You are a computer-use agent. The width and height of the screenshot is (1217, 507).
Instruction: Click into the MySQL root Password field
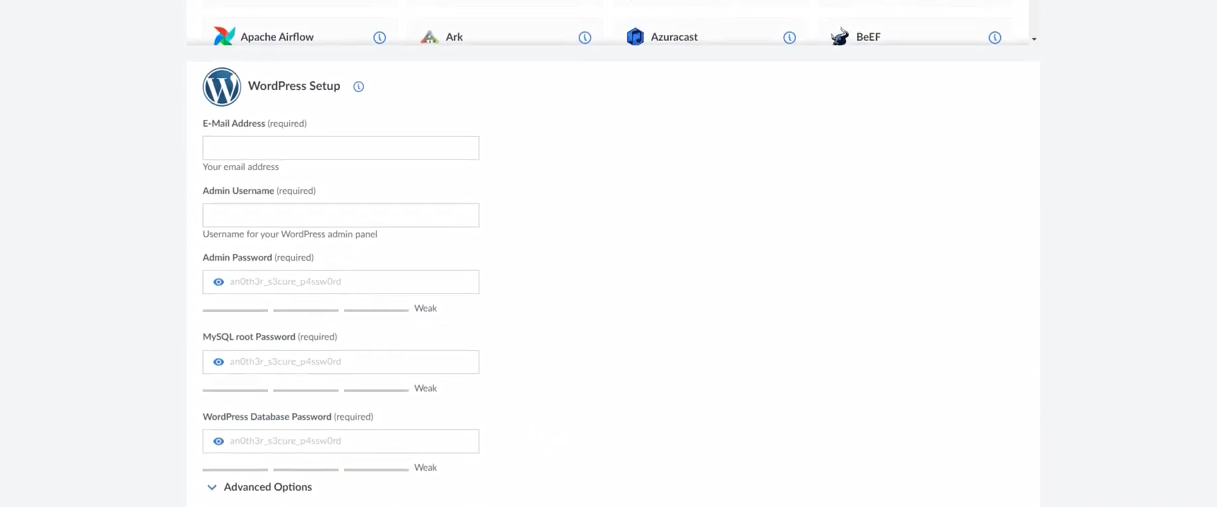[341, 362]
